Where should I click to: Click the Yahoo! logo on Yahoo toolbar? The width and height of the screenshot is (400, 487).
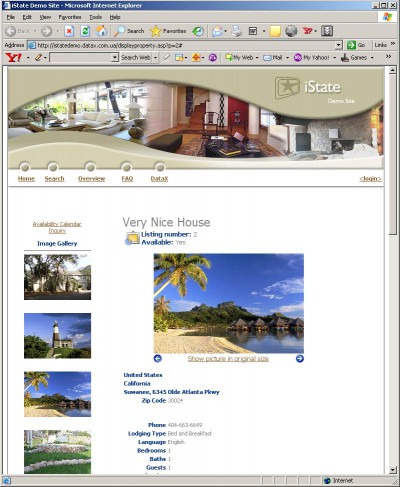pyautogui.click(x=14, y=58)
